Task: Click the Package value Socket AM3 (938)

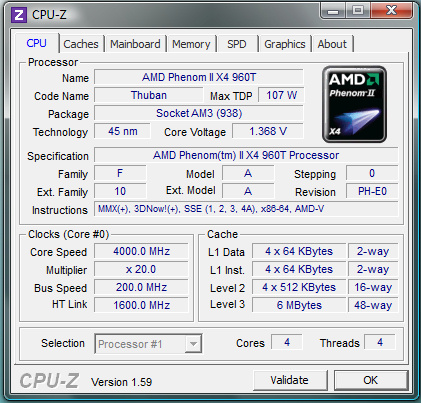Action: coord(199,113)
